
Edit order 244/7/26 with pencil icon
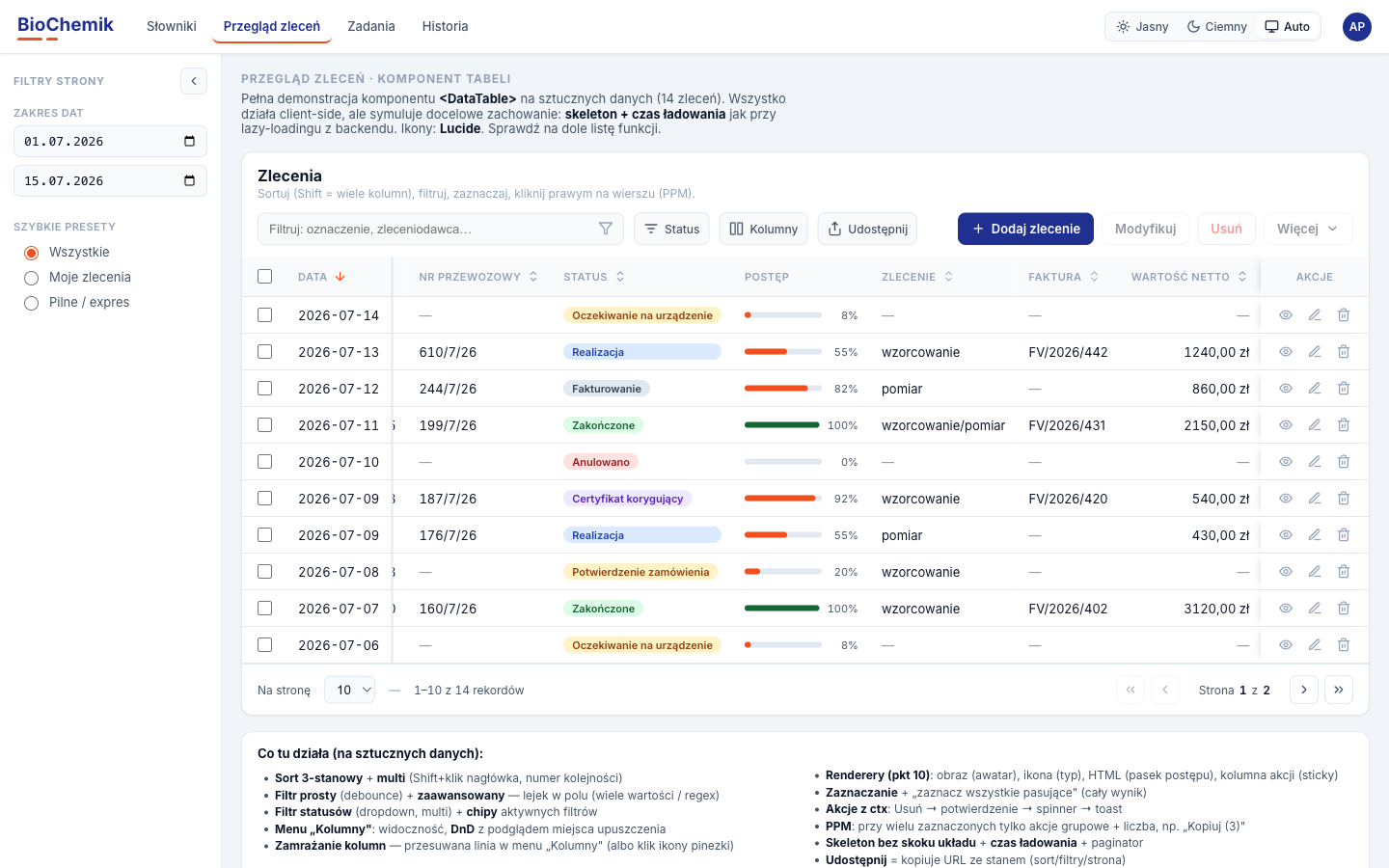click(x=1315, y=389)
